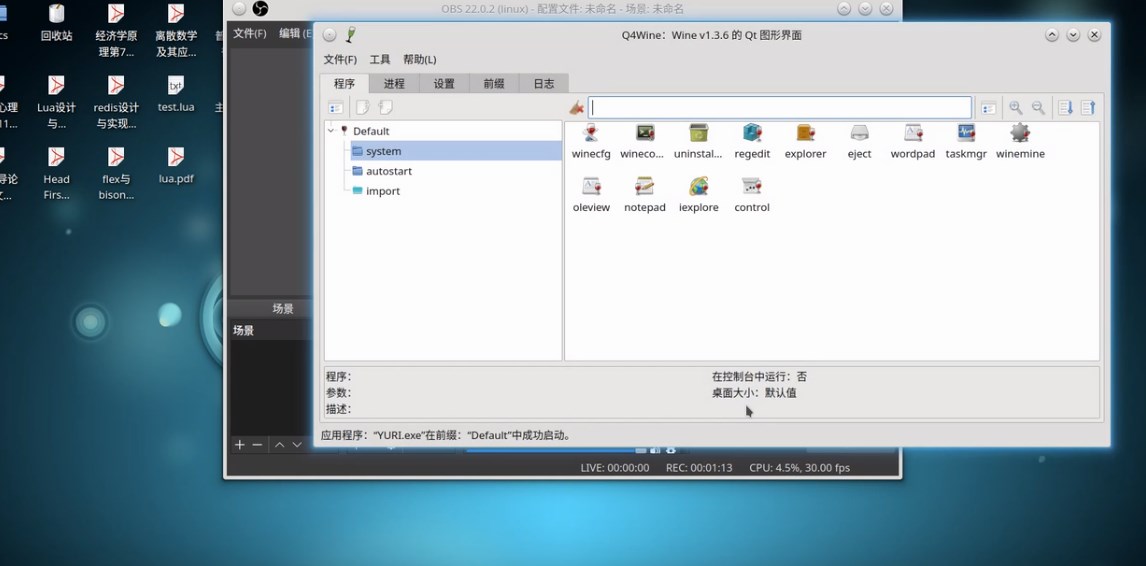Click the status message about YURI.exe
The image size is (1146, 566).
click(447, 435)
